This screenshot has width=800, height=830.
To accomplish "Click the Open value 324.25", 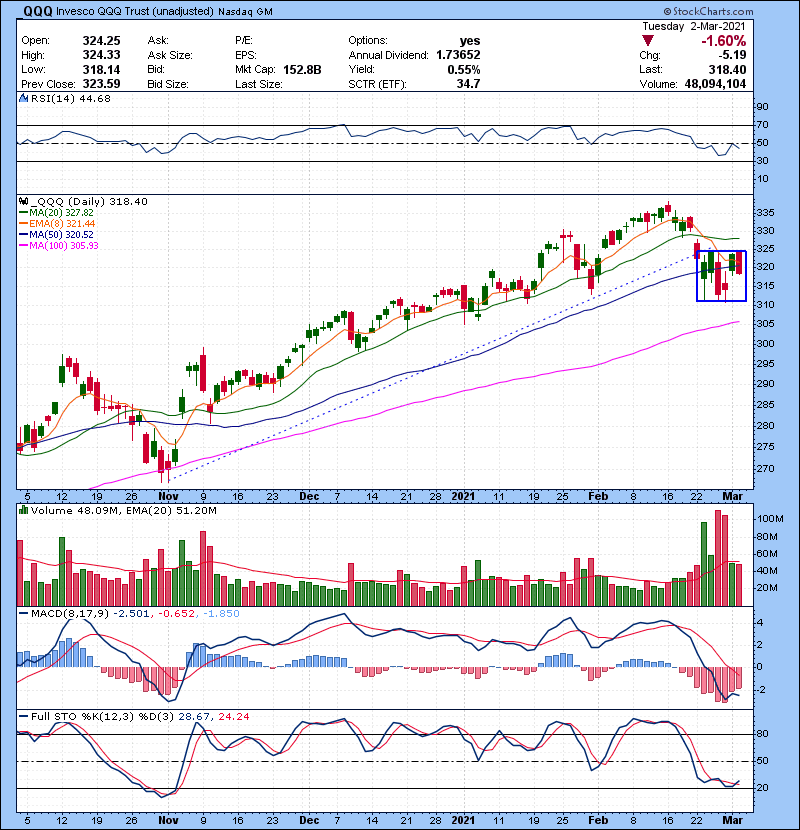I will pyautogui.click(x=102, y=41).
